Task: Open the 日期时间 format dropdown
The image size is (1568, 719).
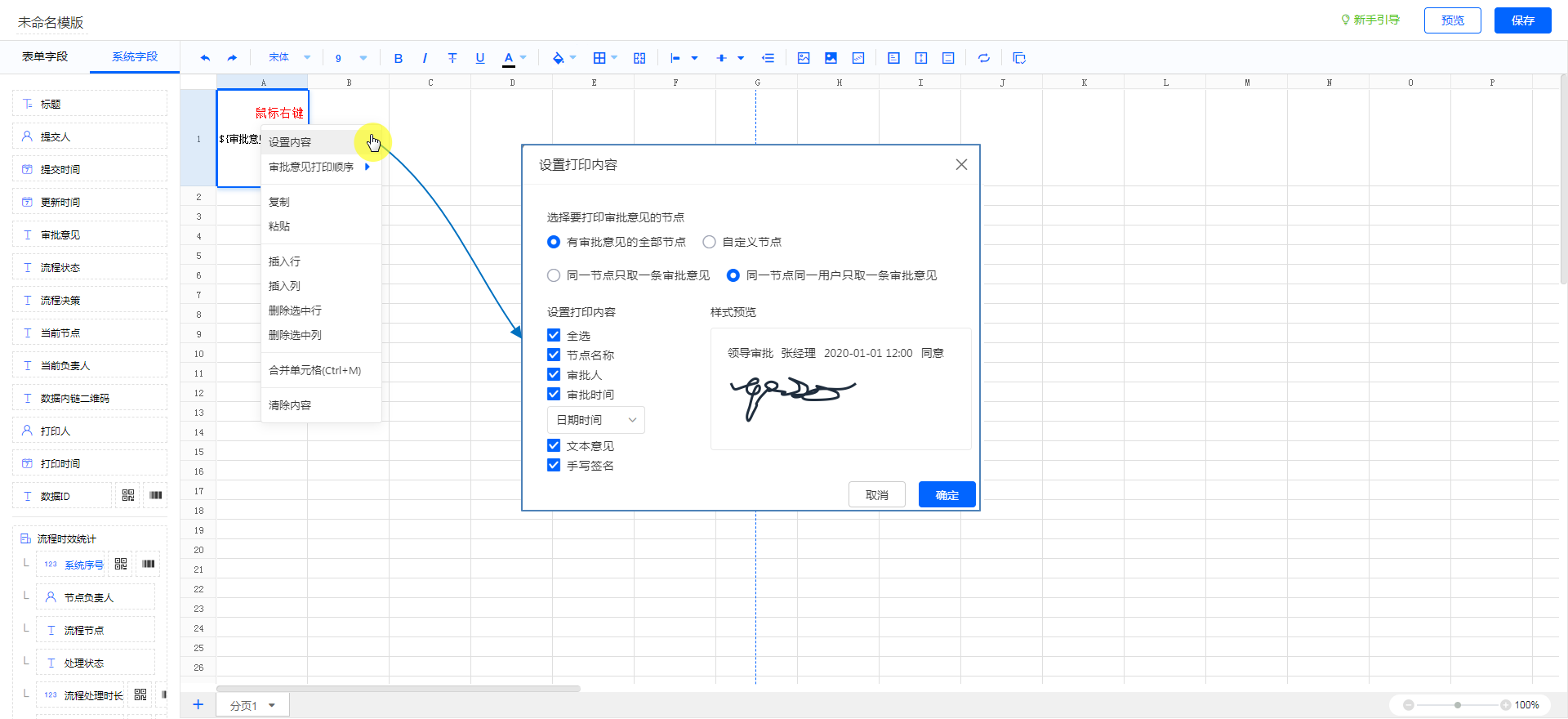Action: click(595, 420)
